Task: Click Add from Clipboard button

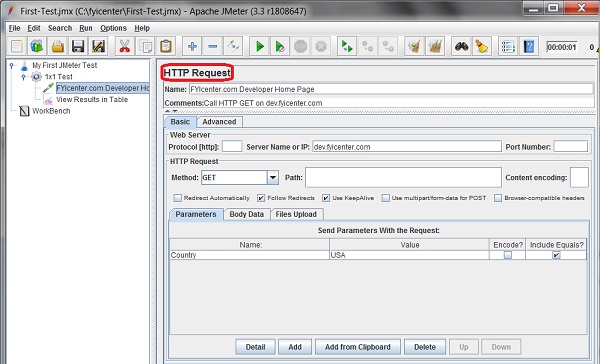Action: [x=358, y=347]
